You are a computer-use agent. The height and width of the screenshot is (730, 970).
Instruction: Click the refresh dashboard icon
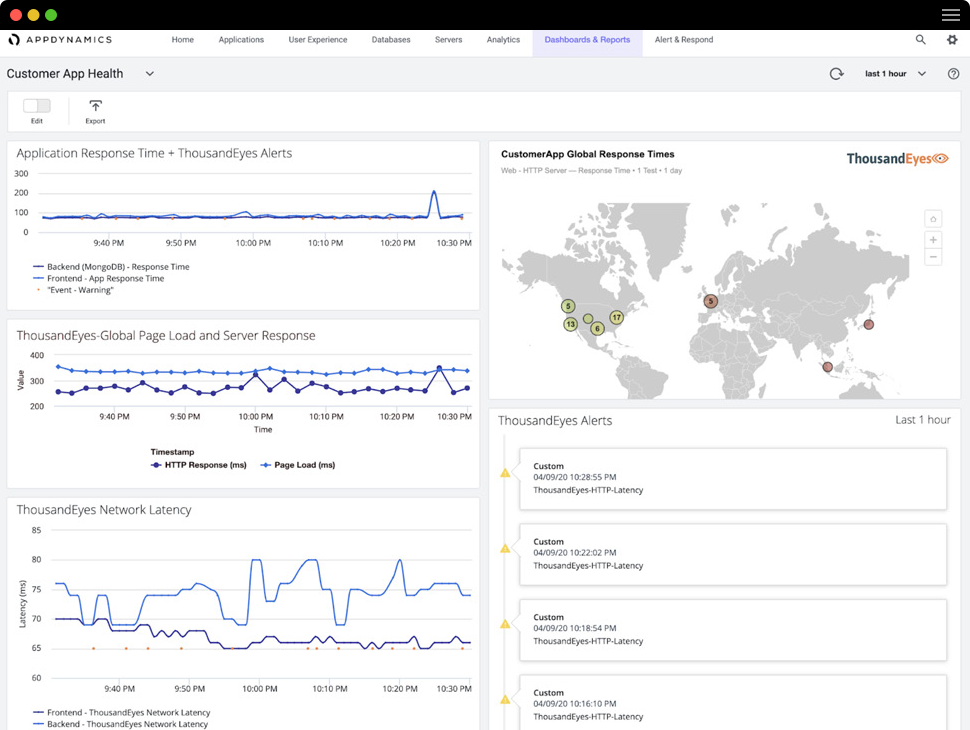tap(837, 74)
